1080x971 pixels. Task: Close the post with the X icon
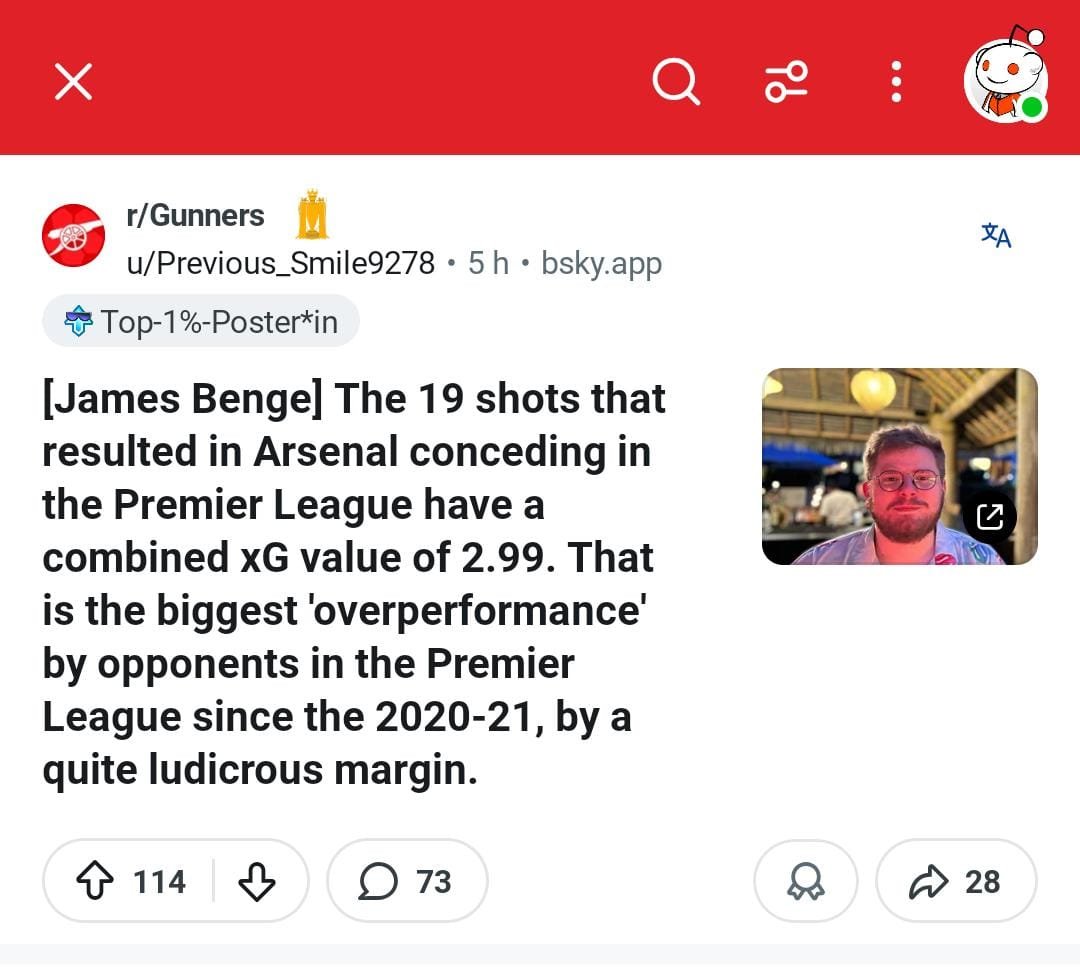coord(73,81)
